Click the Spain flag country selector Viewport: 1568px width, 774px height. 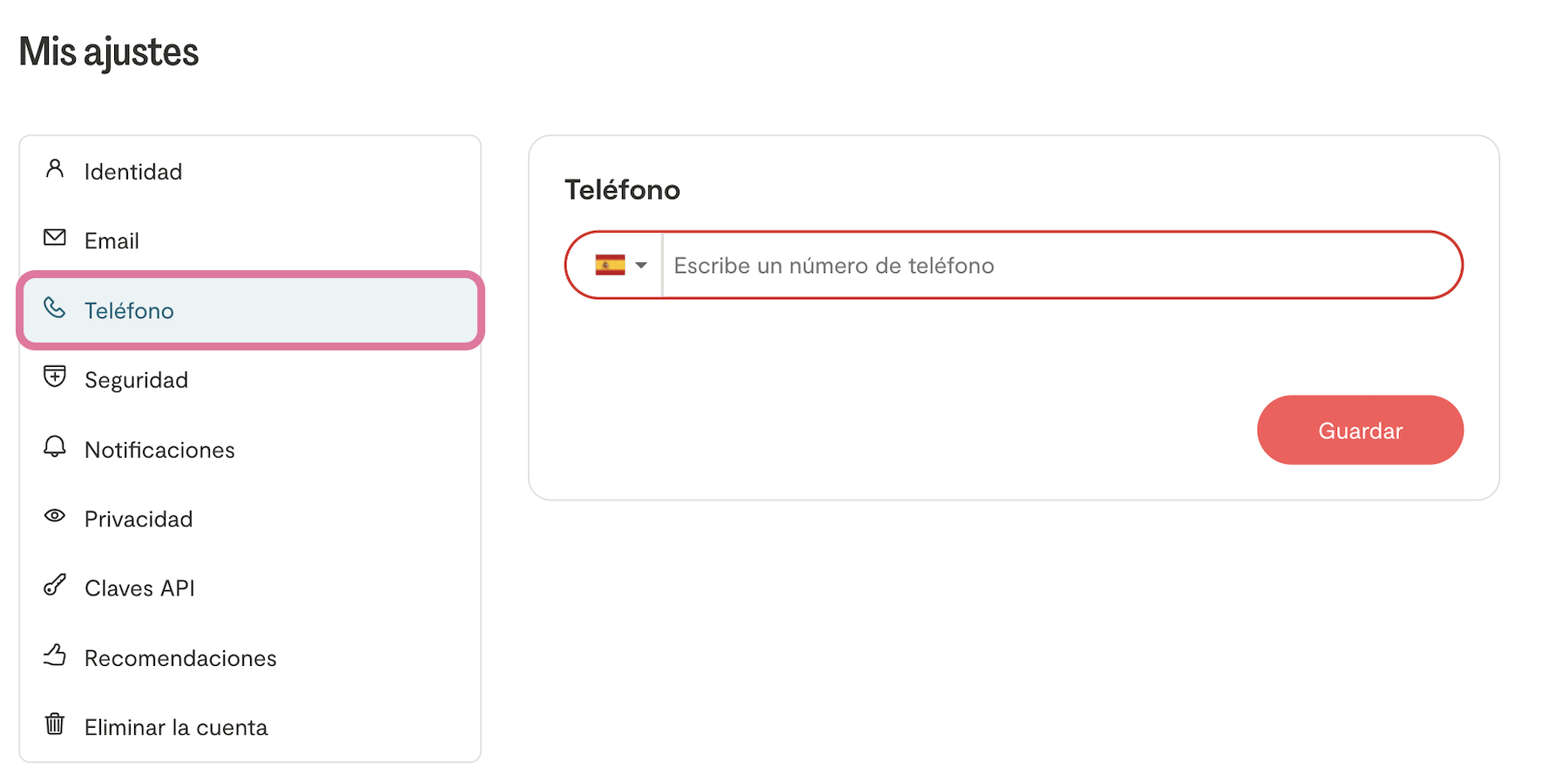pyautogui.click(x=610, y=265)
